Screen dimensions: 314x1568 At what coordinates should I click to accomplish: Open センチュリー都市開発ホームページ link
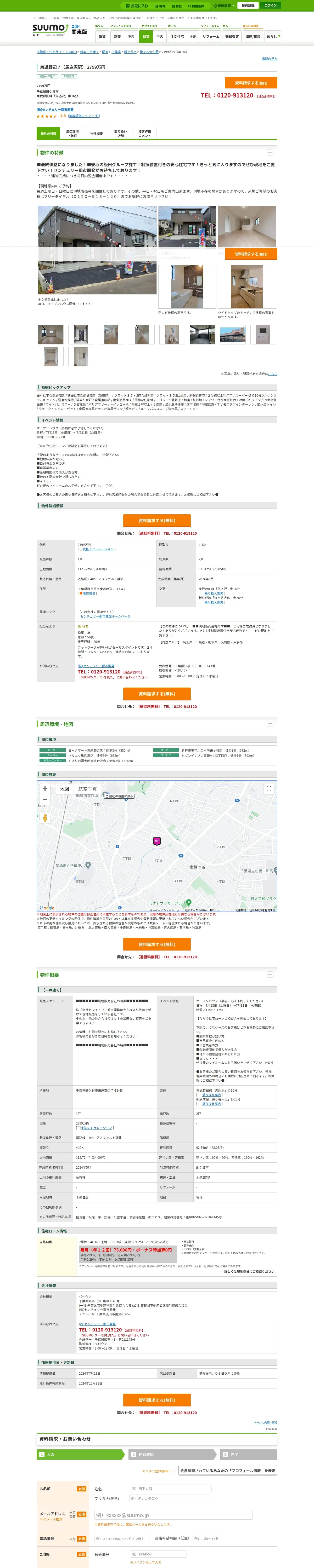coord(105,616)
